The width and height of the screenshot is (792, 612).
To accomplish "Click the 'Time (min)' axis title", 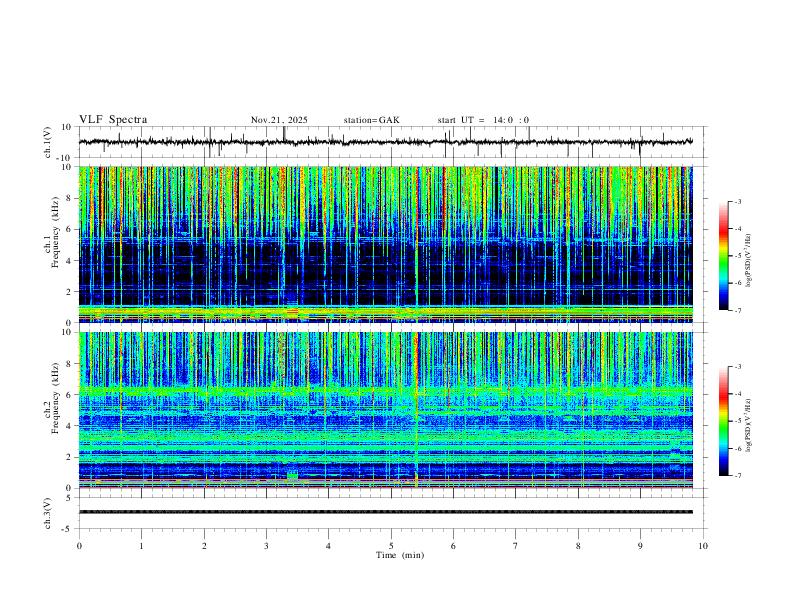I will point(400,555).
